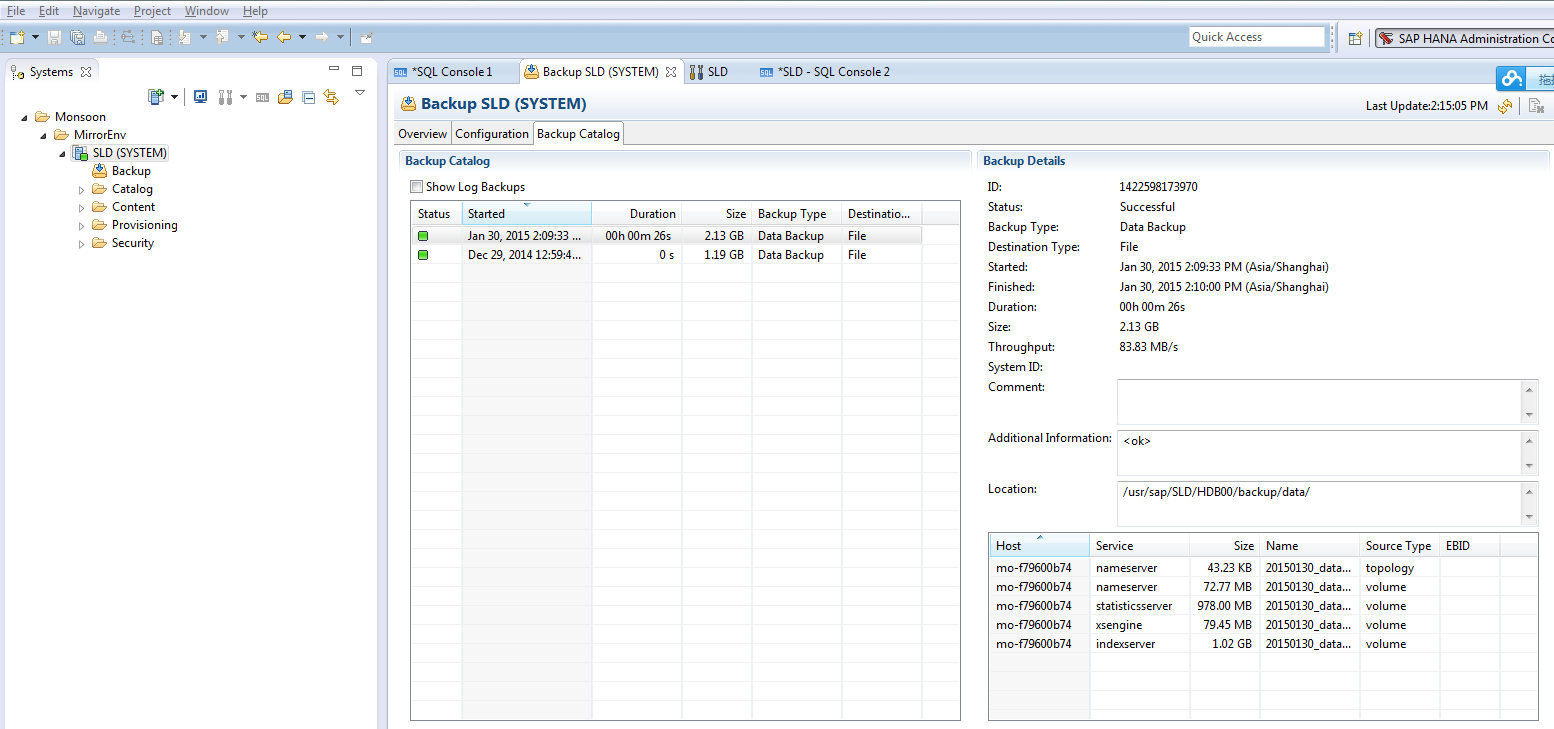Click the delete backup icon beside refresh
Viewport: 1554px width, 729px height.
pyautogui.click(x=1536, y=106)
